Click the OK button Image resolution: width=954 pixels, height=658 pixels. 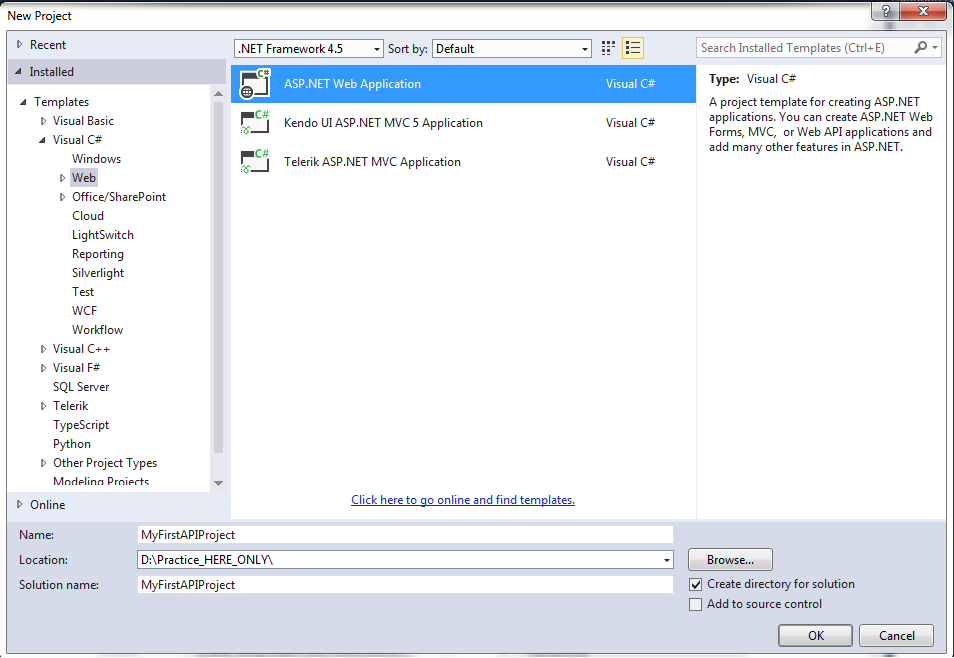point(815,635)
